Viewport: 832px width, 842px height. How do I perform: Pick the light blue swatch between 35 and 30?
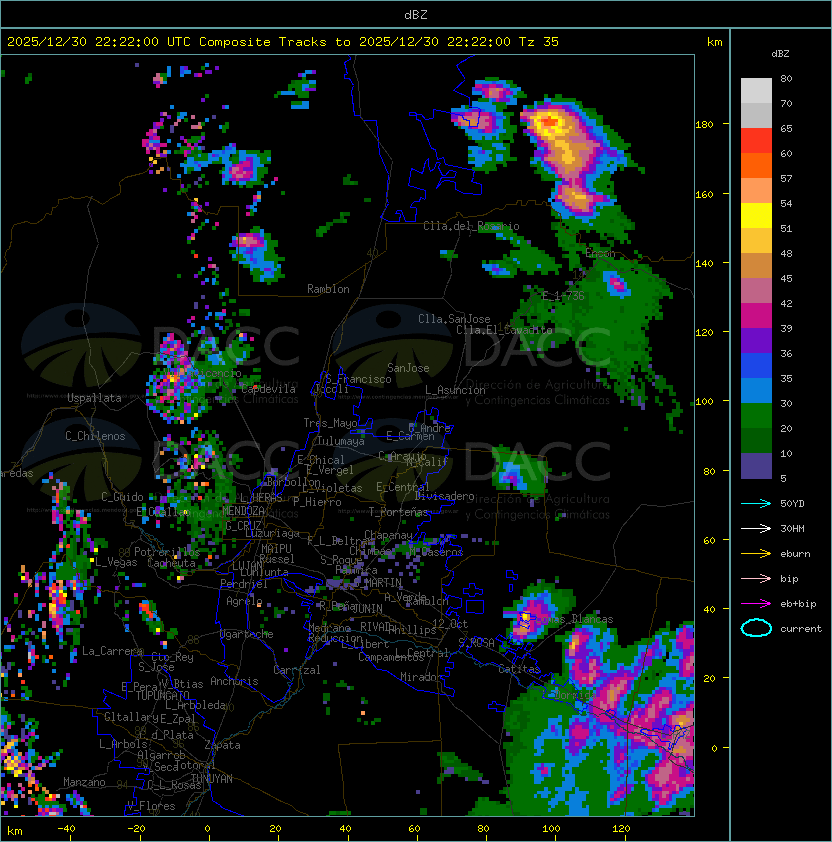756,390
